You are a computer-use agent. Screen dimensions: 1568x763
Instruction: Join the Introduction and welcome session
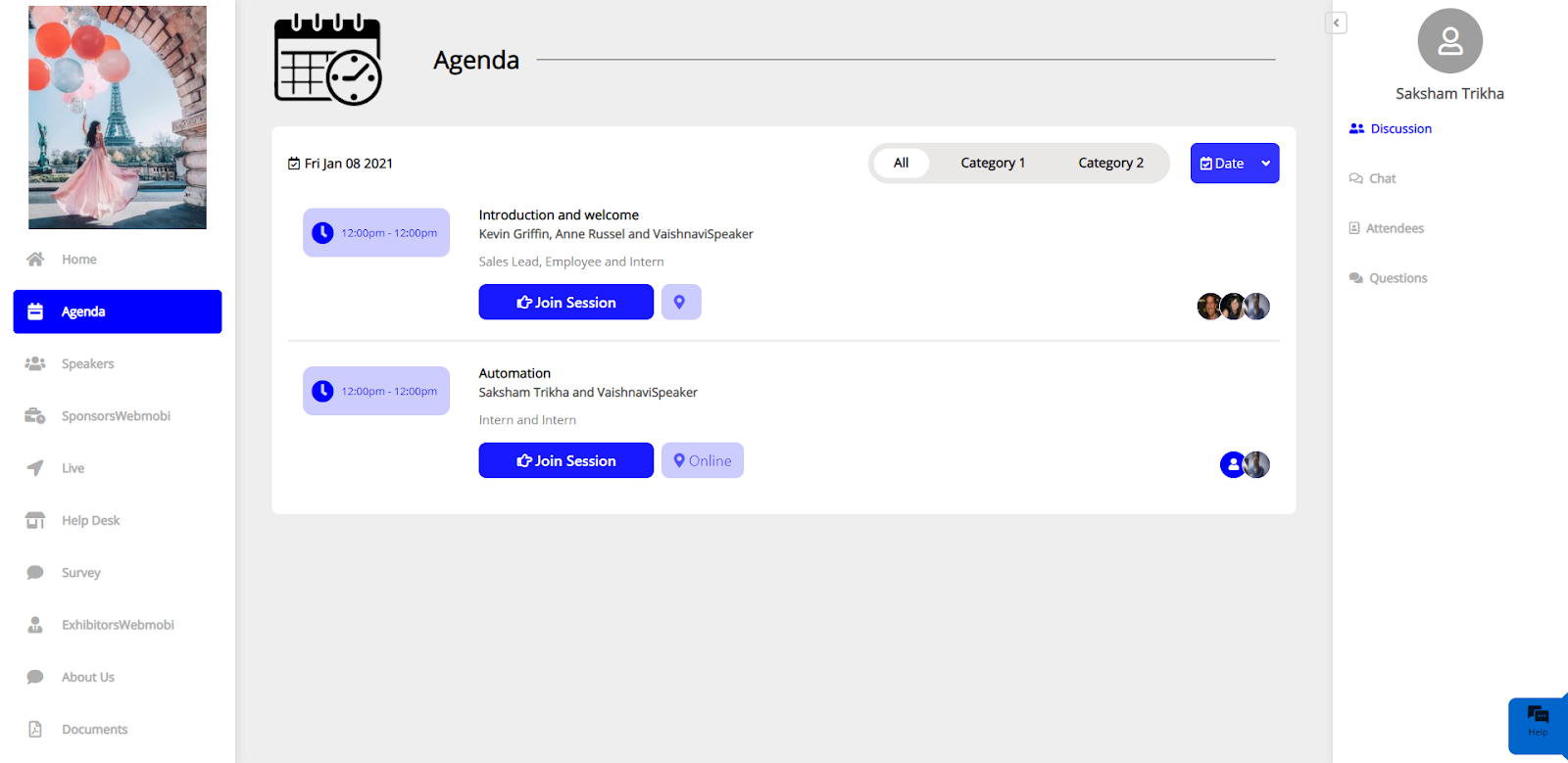566,302
